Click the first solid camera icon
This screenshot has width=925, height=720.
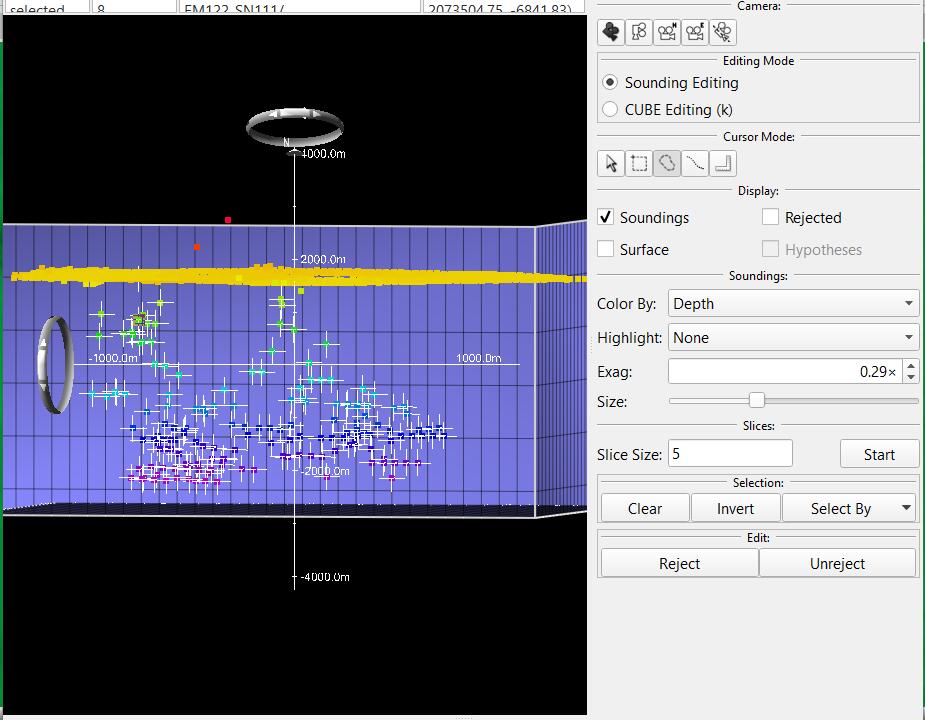[x=611, y=32]
